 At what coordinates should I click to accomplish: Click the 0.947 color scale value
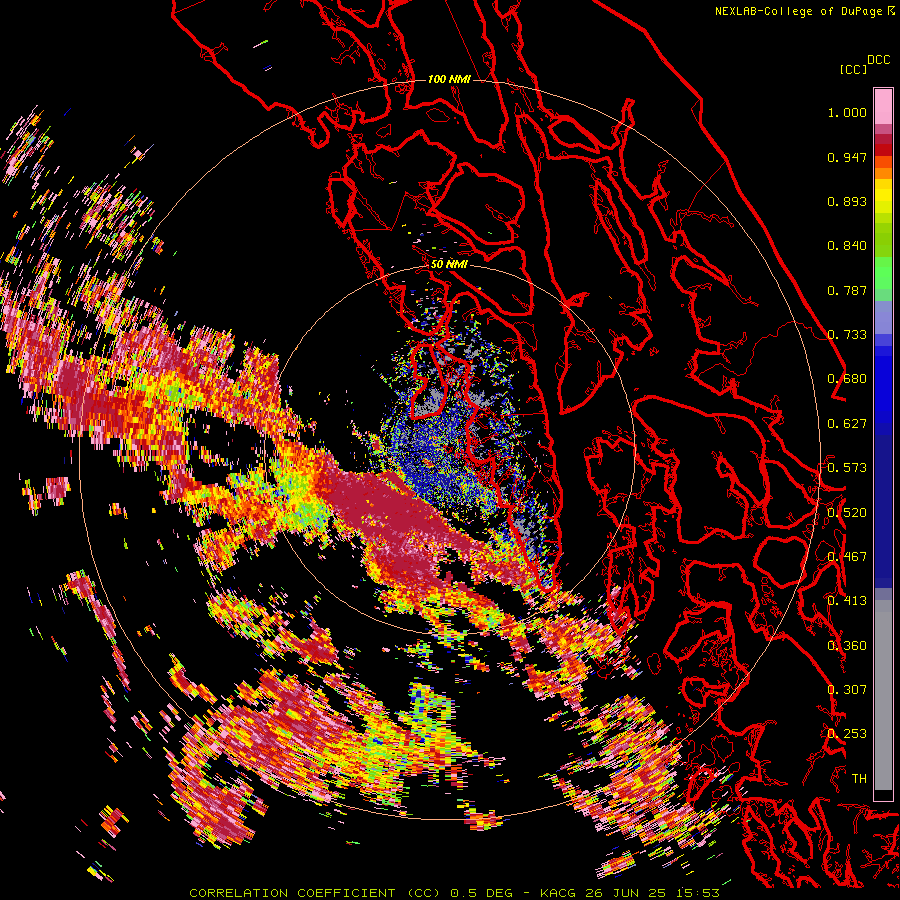[x=847, y=157]
